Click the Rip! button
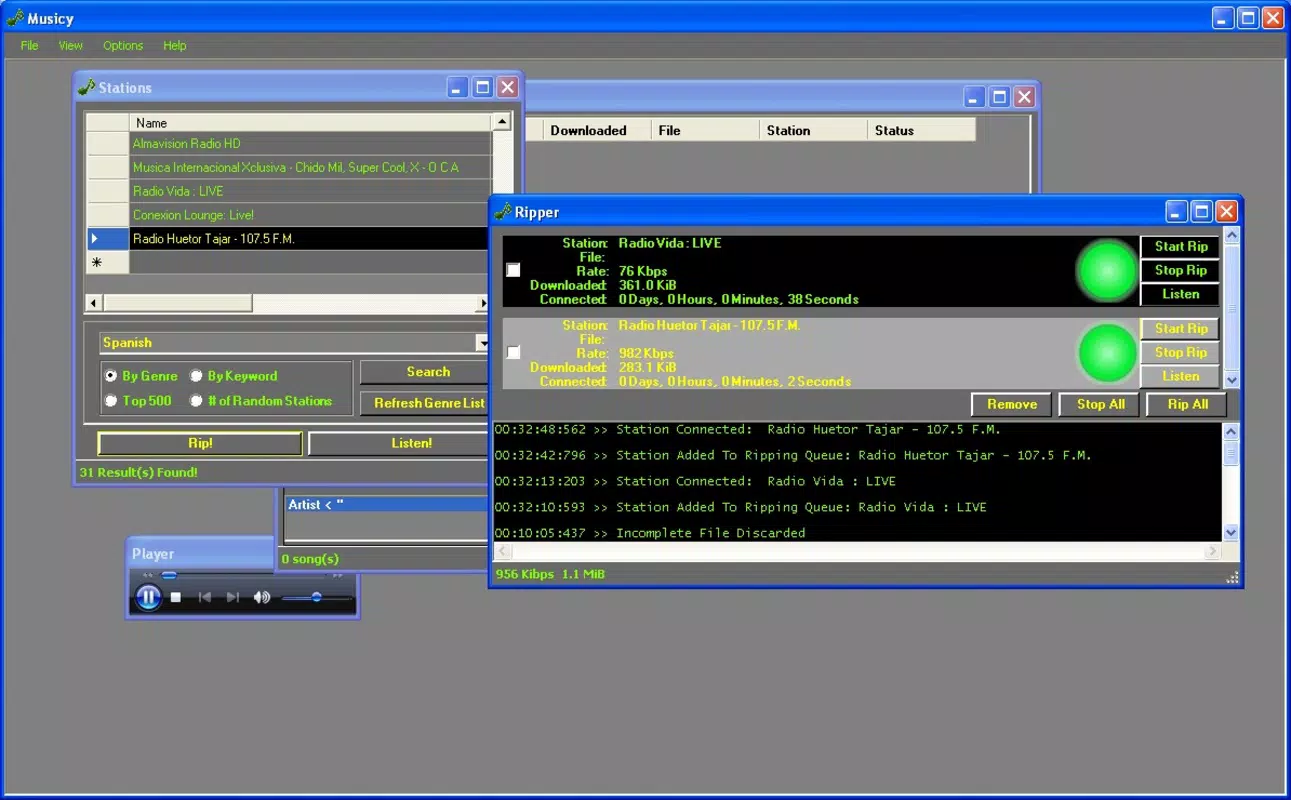The width and height of the screenshot is (1291, 800). [x=200, y=443]
